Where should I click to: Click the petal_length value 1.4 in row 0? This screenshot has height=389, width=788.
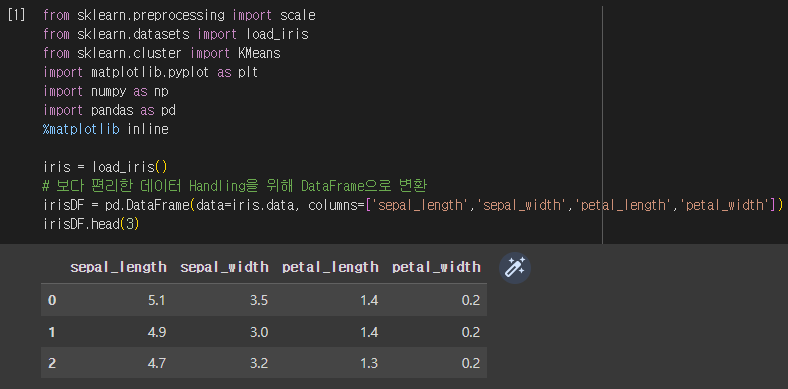369,301
